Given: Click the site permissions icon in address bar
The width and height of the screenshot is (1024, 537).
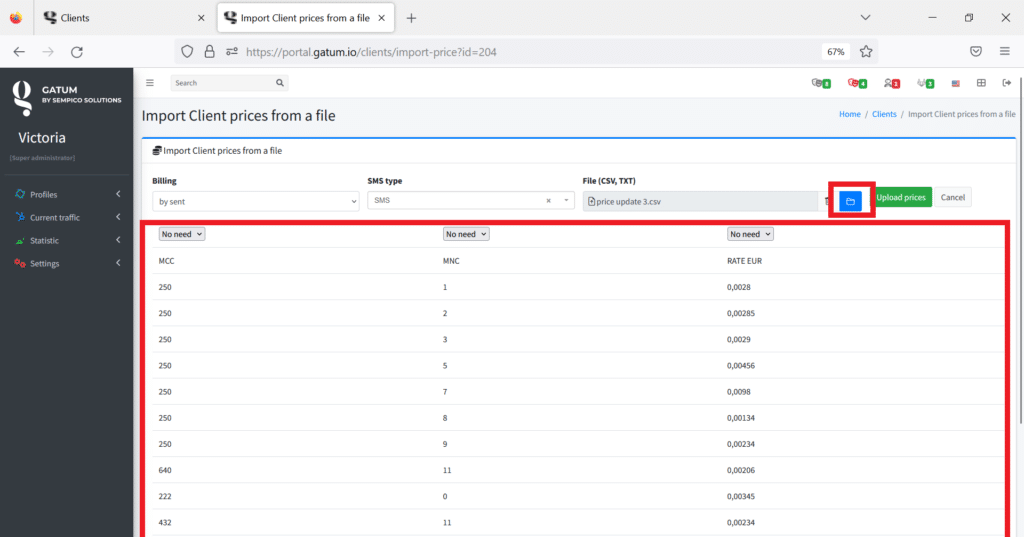Looking at the screenshot, I should (x=231, y=52).
